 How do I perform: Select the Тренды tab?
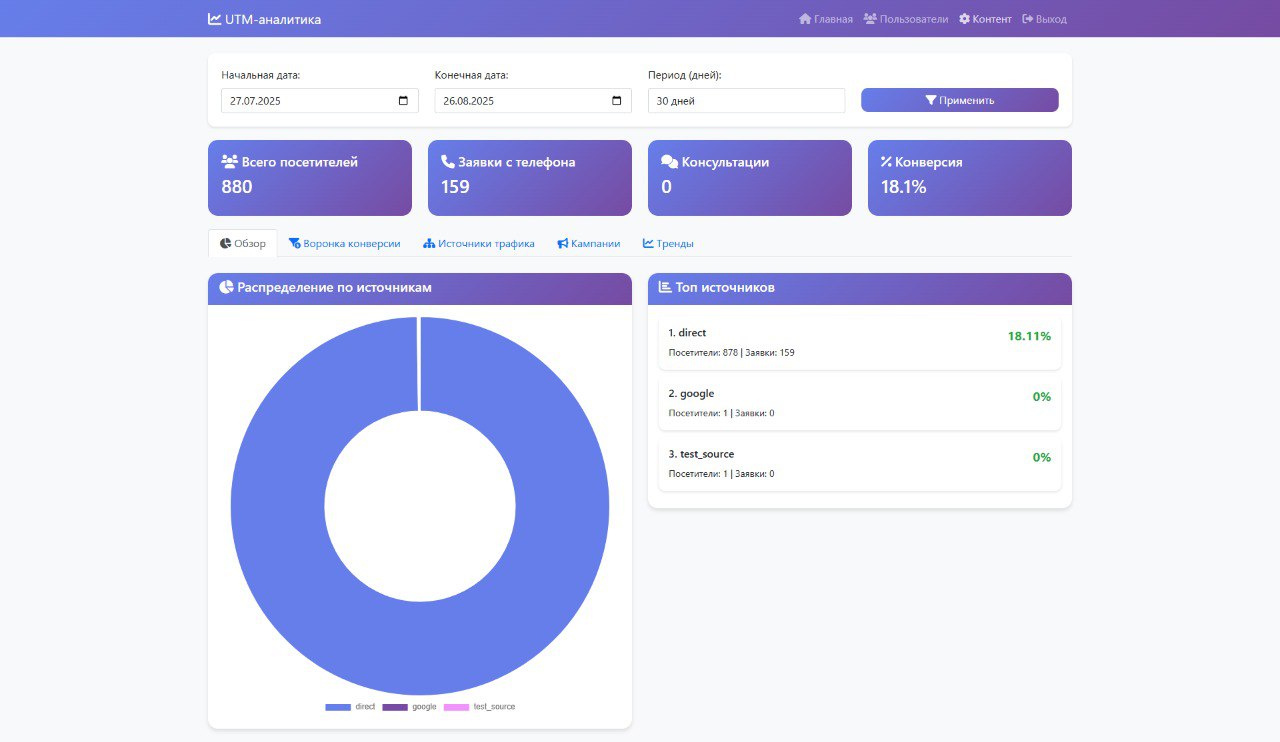pos(668,243)
